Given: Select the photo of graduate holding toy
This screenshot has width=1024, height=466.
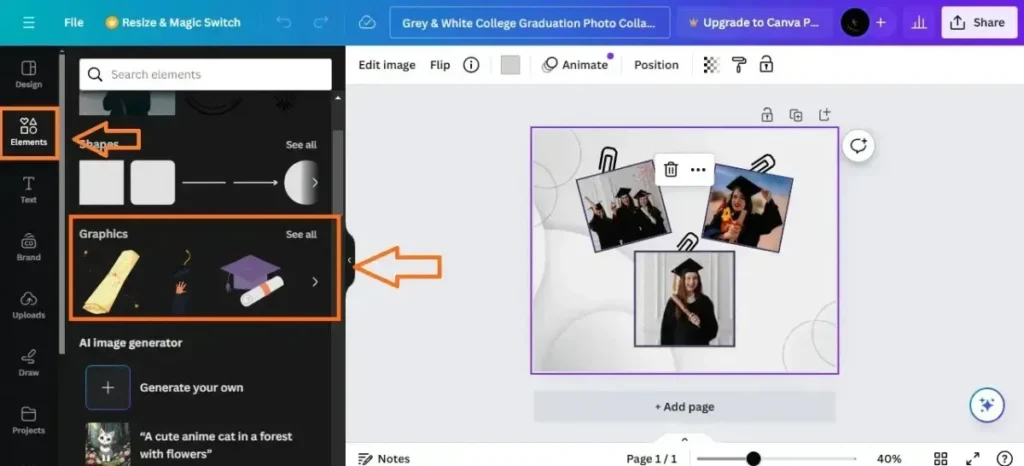Looking at the screenshot, I should click(747, 208).
